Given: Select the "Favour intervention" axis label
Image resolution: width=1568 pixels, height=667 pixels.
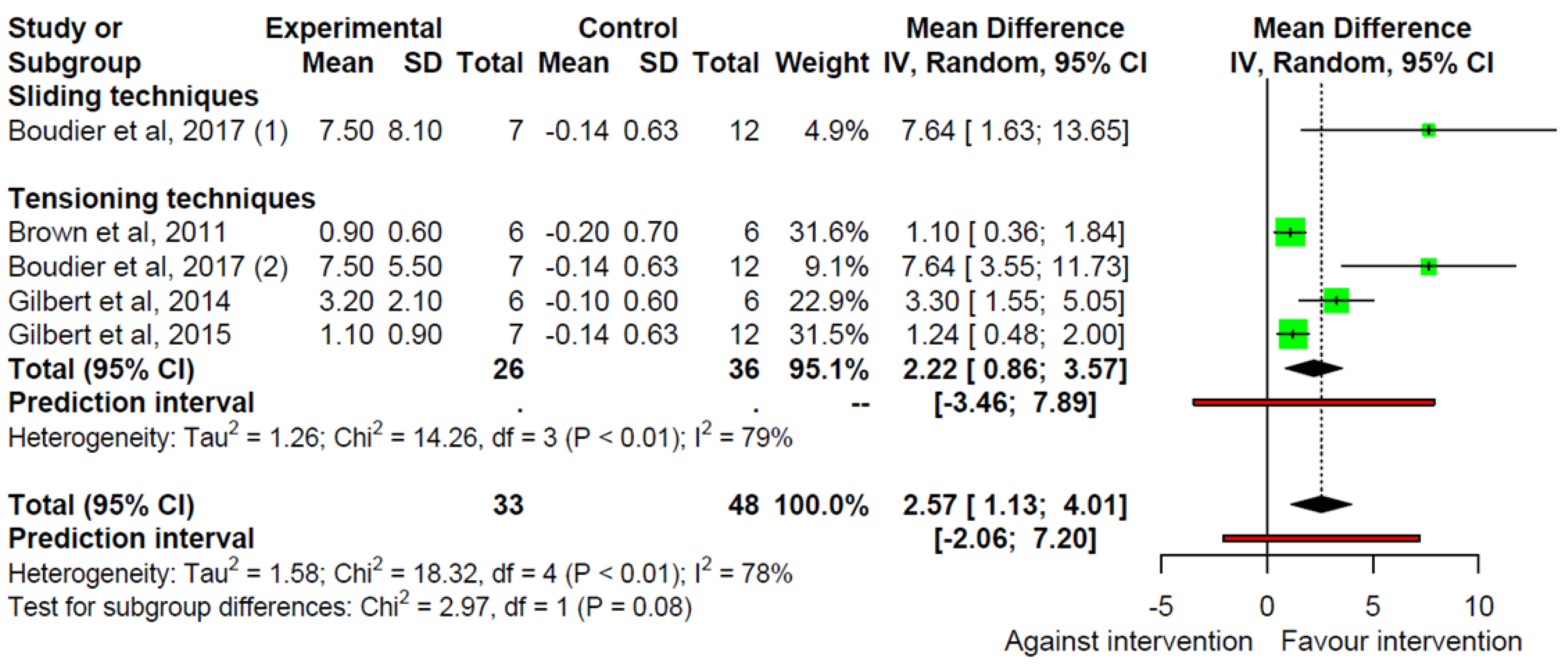Looking at the screenshot, I should 1401,641.
